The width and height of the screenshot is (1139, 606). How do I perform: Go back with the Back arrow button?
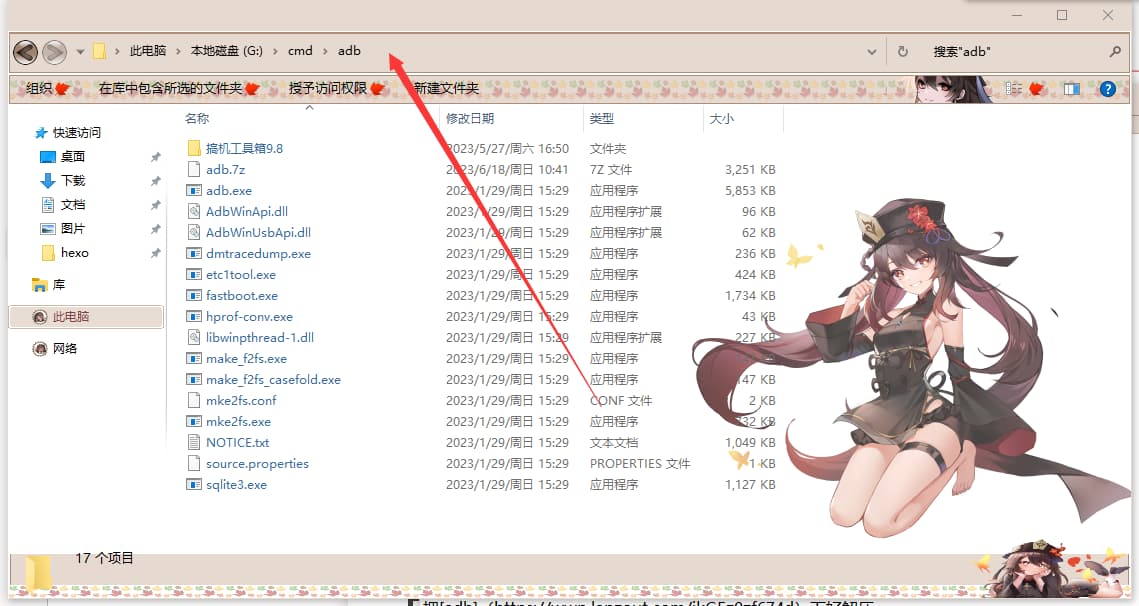[25, 52]
